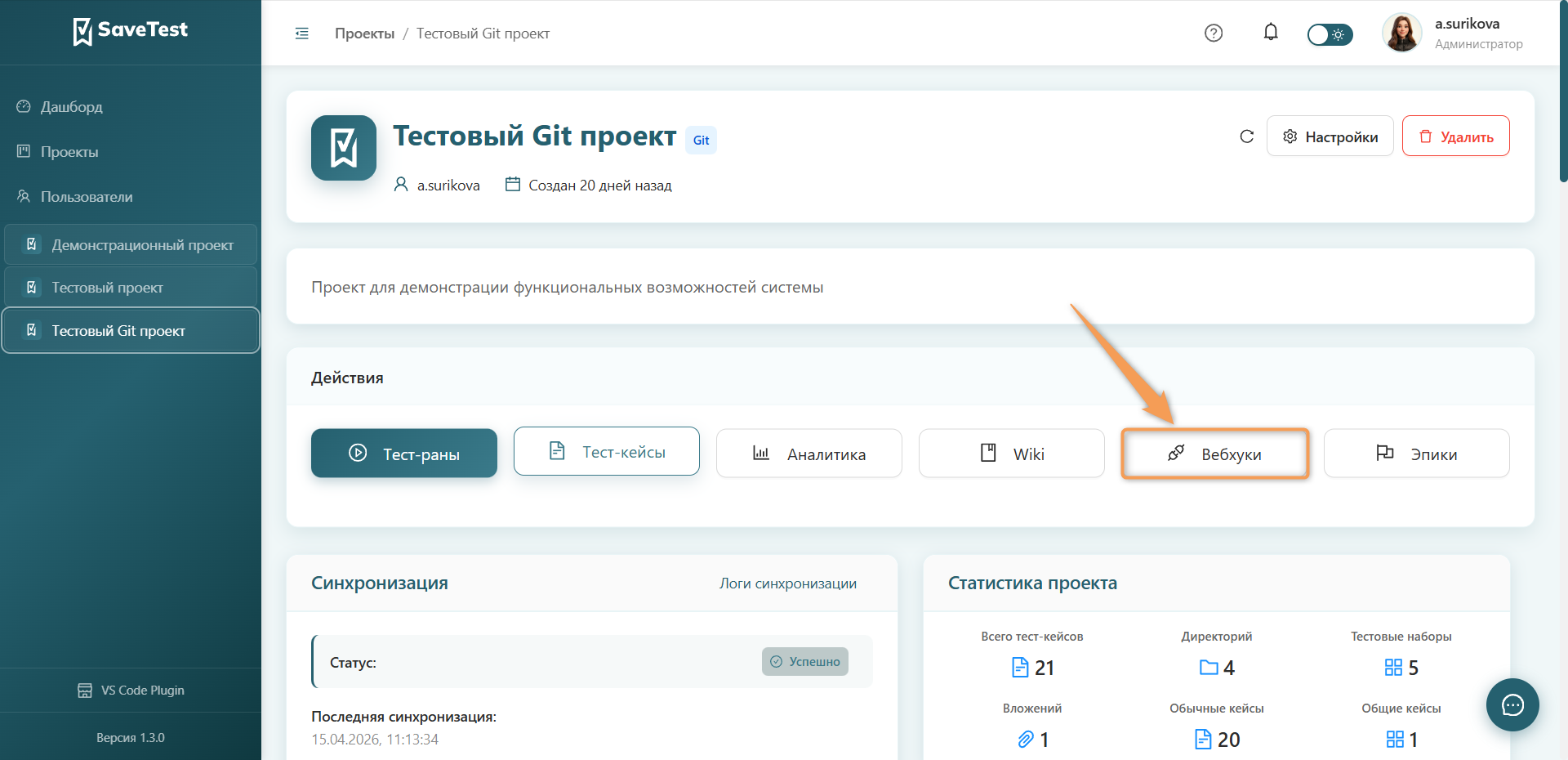Viewport: 1568px width, 760px height.
Task: Open Пользователи in the sidebar
Action: 131,197
